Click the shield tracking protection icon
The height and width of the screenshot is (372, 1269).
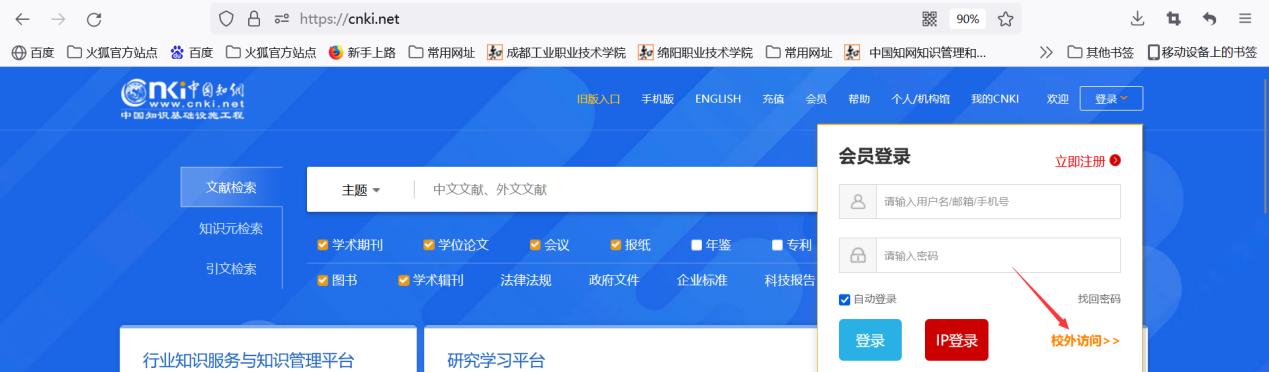(226, 19)
